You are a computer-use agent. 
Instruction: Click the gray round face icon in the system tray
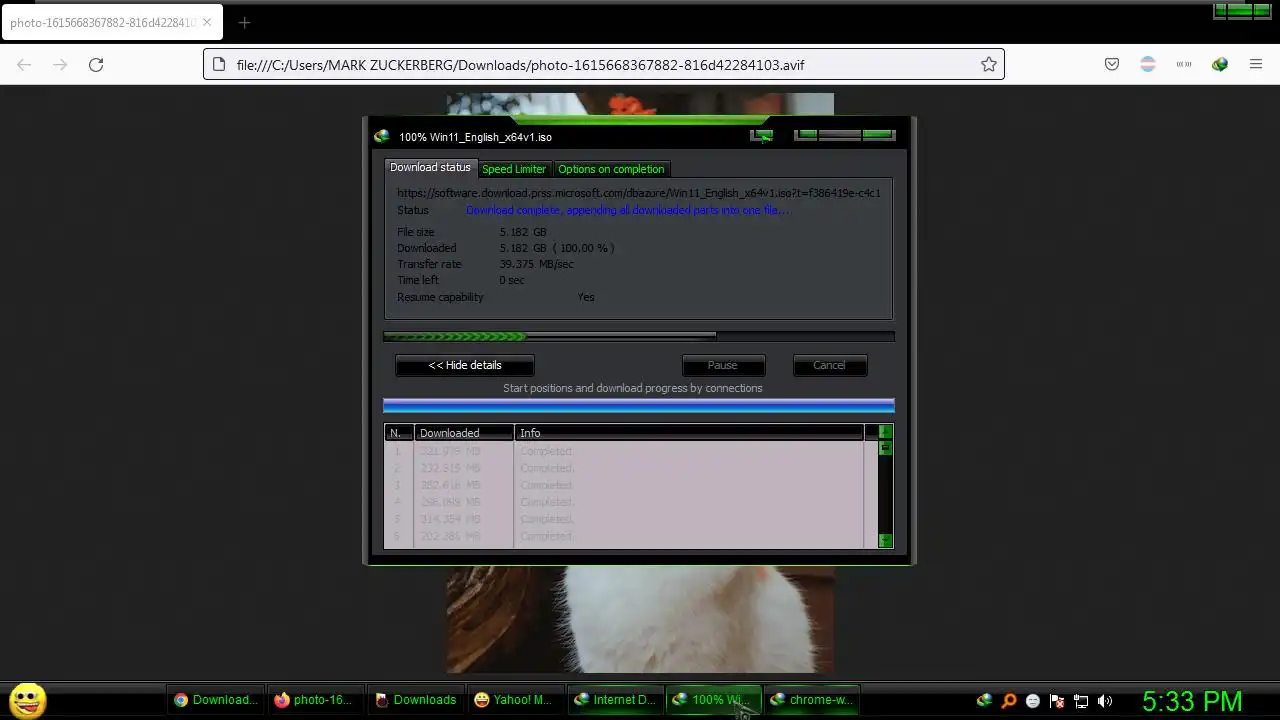click(1033, 701)
